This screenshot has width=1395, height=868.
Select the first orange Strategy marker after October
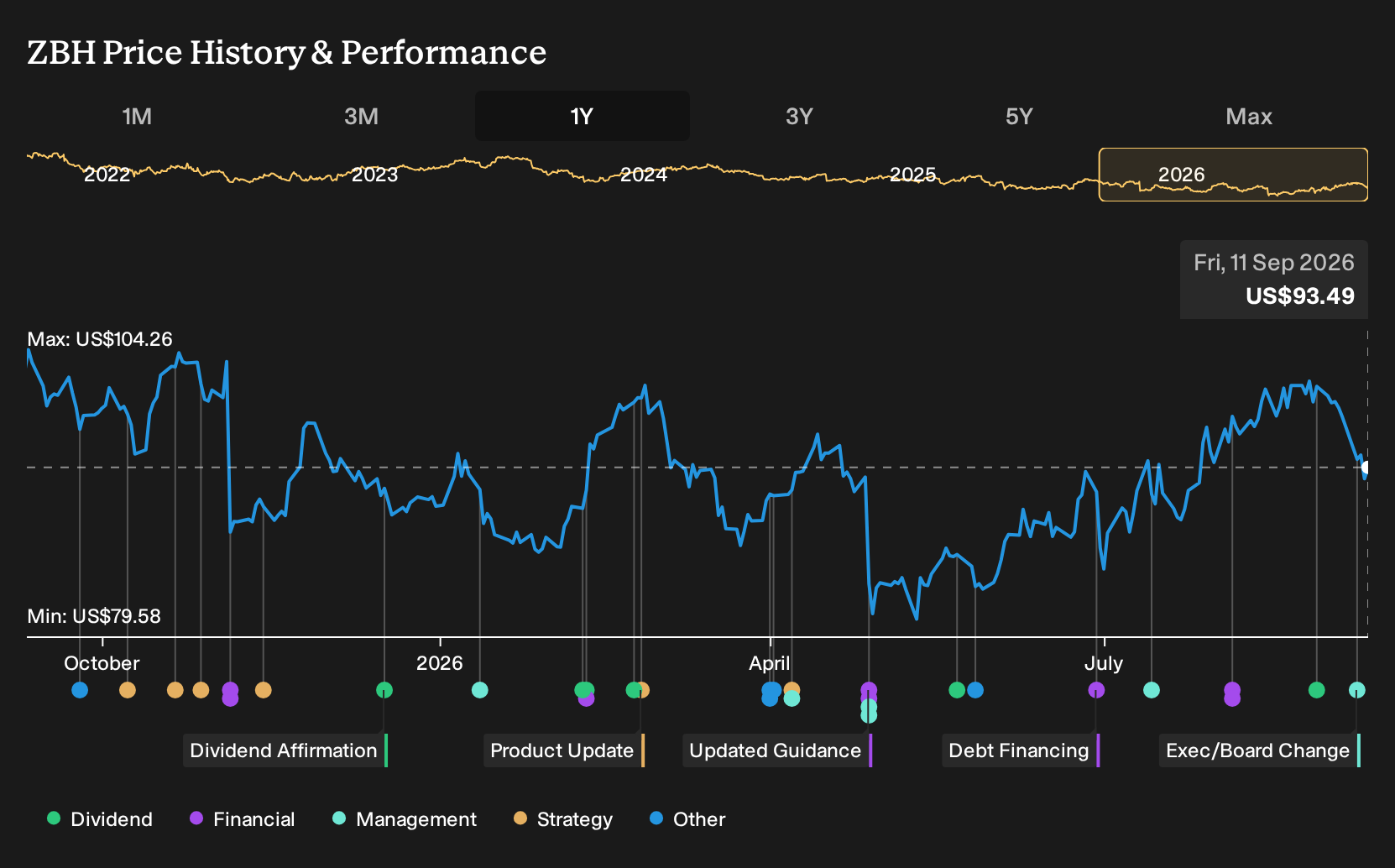(128, 690)
